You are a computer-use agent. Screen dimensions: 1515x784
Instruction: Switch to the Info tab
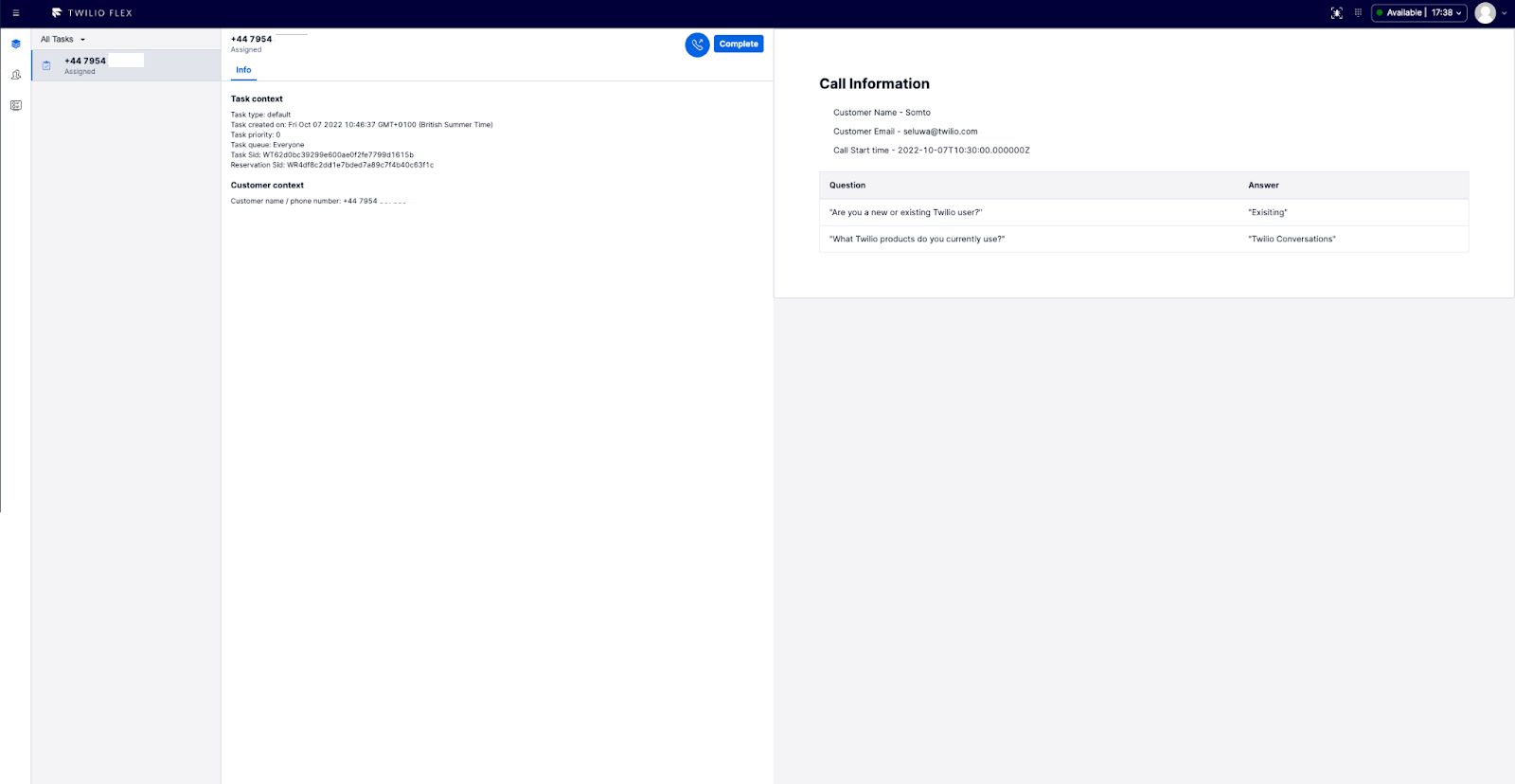(243, 70)
